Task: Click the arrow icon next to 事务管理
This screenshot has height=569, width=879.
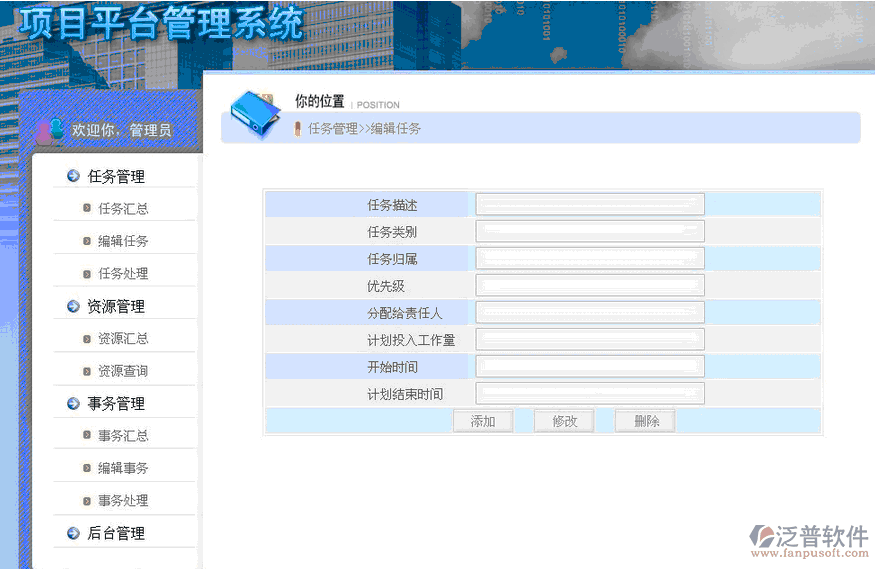Action: 73,404
